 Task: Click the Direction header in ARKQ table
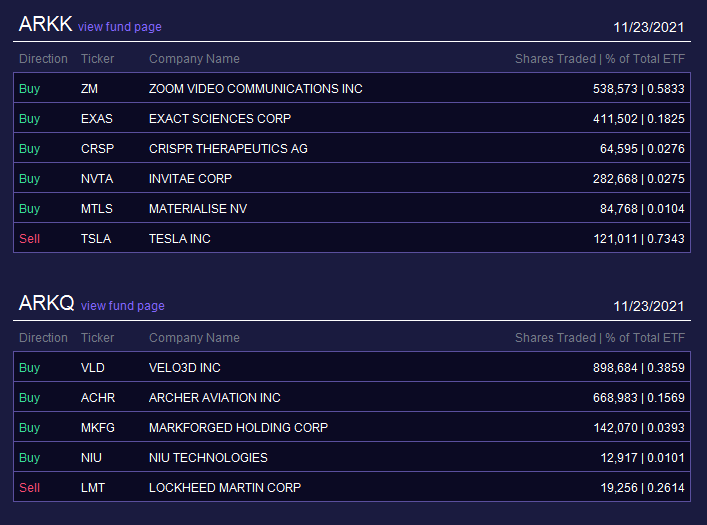(x=43, y=338)
